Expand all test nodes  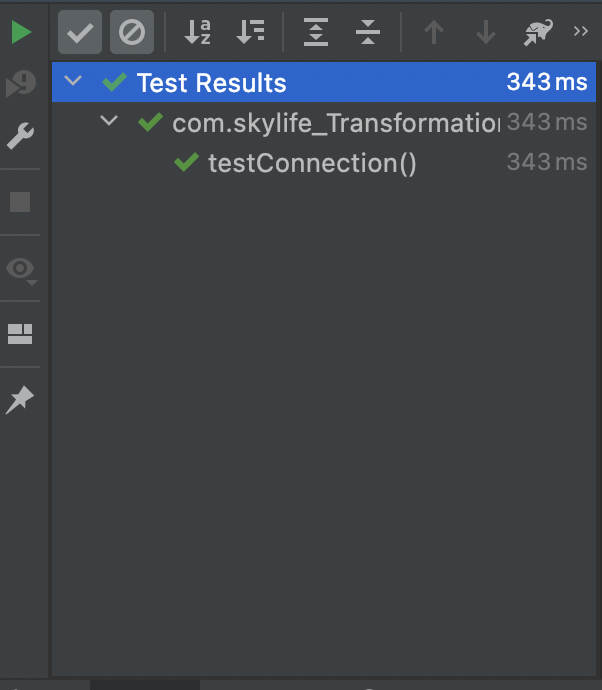[316, 32]
